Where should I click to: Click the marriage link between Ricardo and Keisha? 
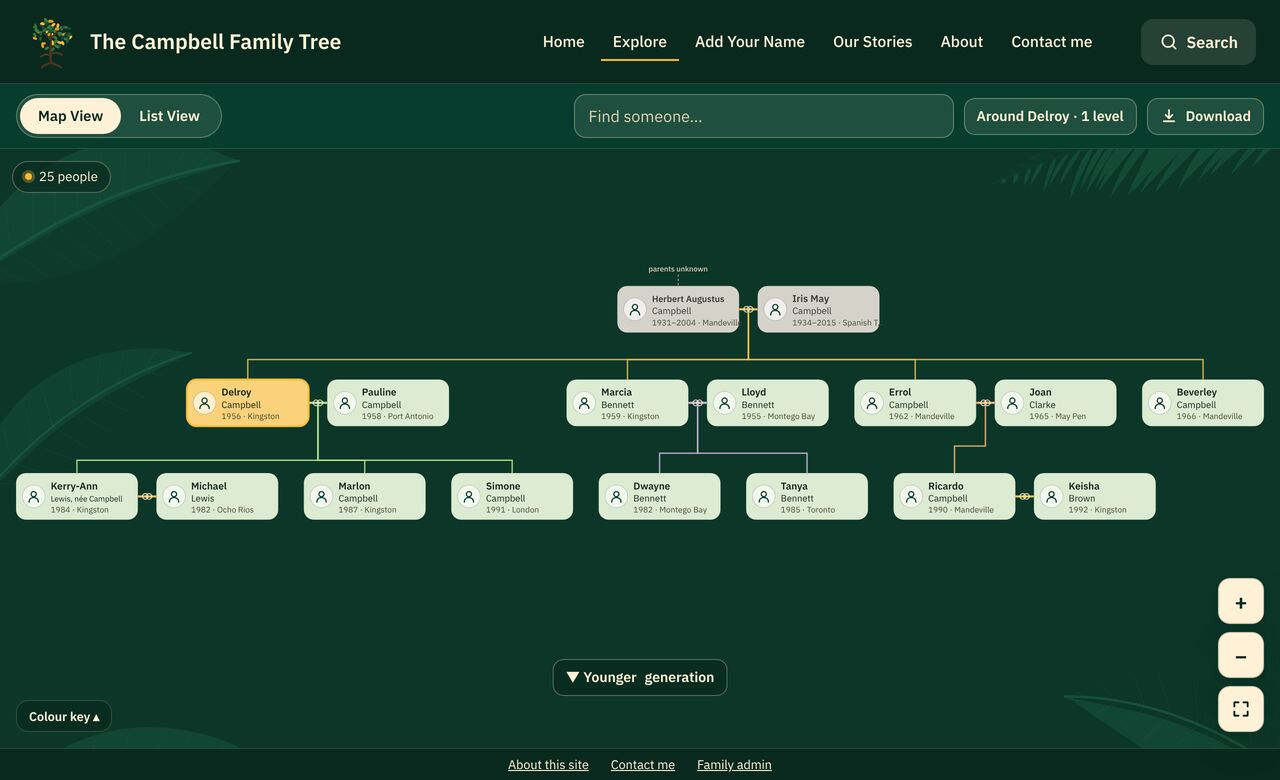[x=1024, y=496]
